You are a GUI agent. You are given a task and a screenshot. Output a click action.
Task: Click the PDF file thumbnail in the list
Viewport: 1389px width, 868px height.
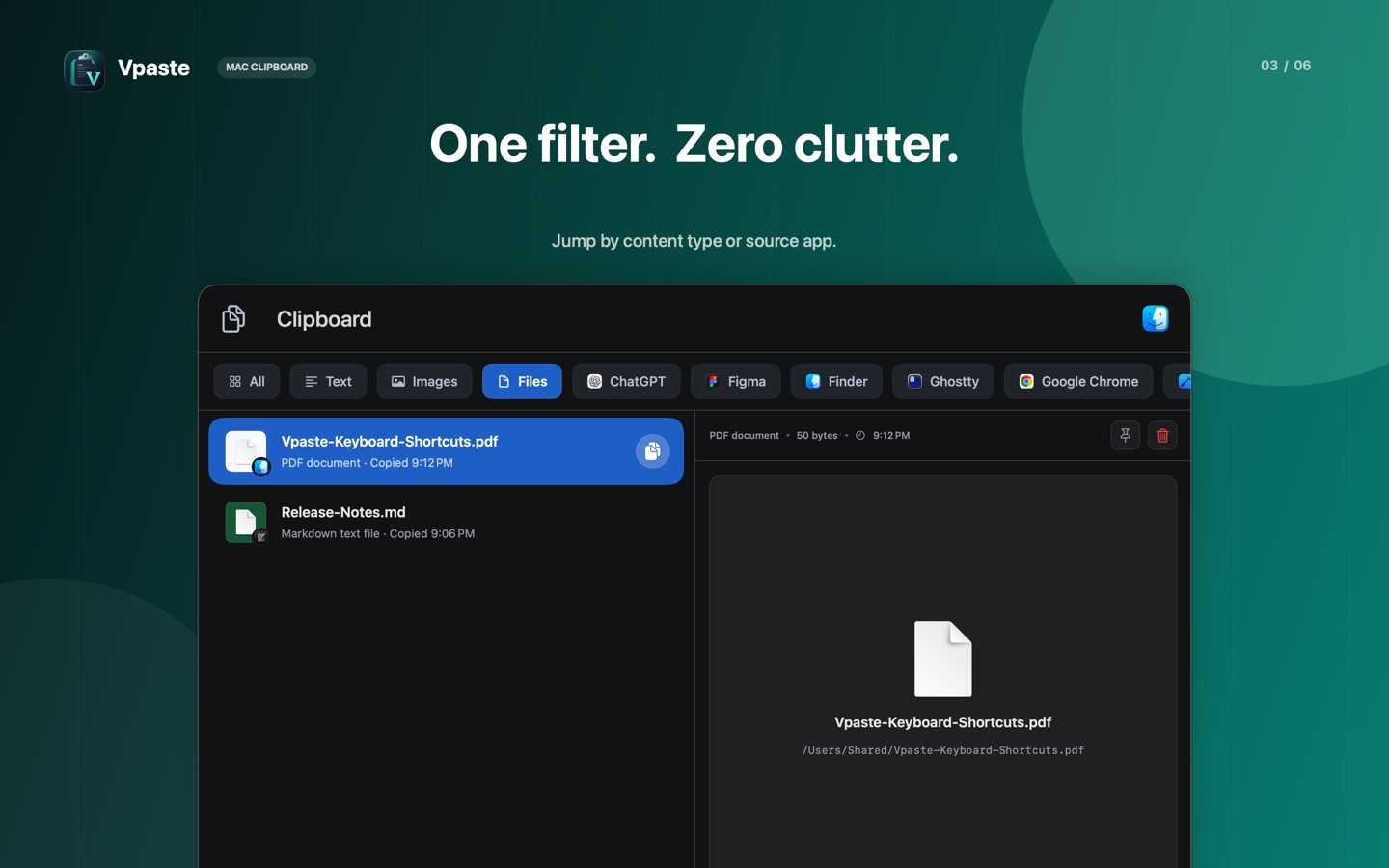coord(246,451)
